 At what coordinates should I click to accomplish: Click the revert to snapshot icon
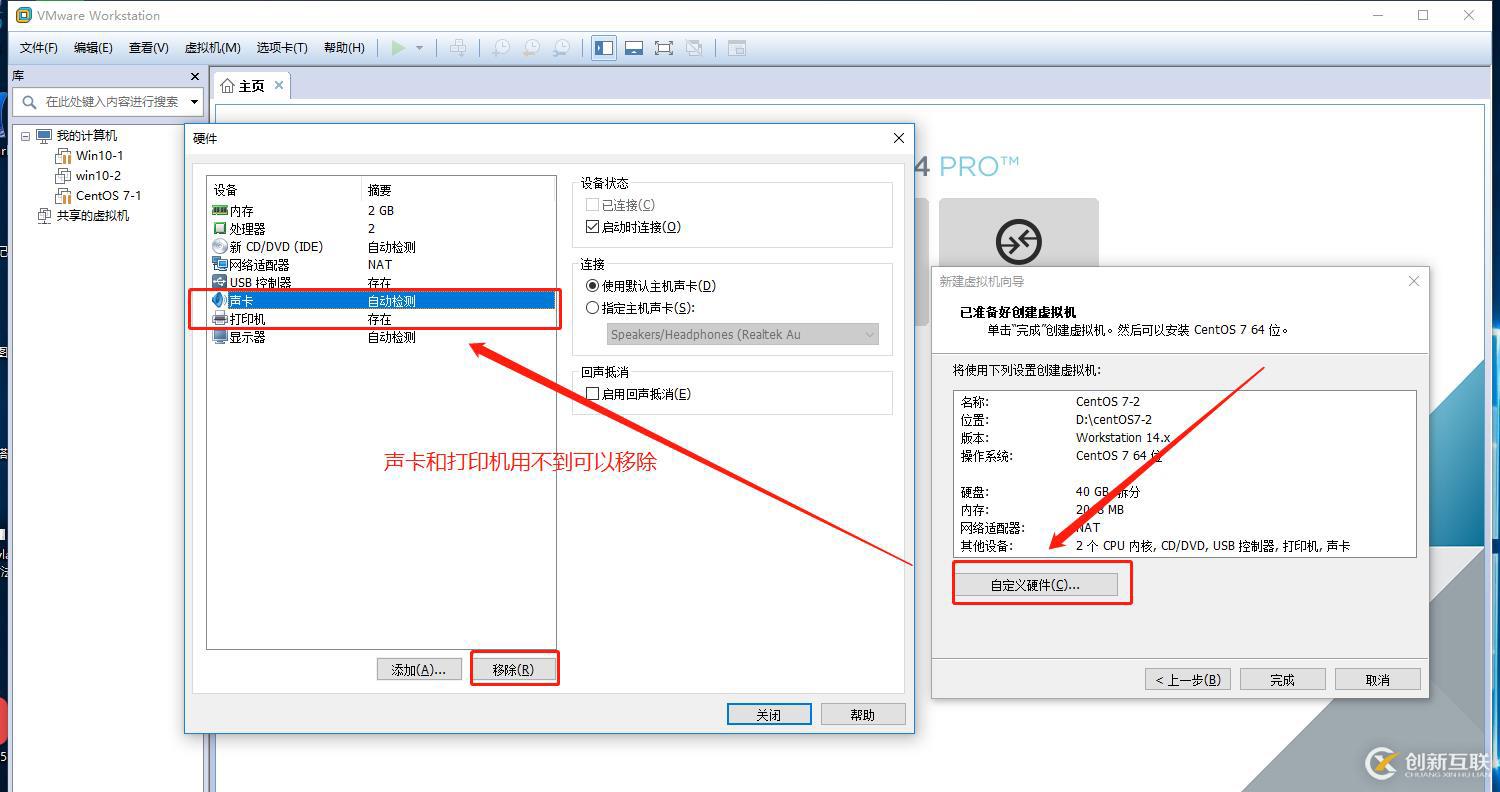(x=532, y=48)
